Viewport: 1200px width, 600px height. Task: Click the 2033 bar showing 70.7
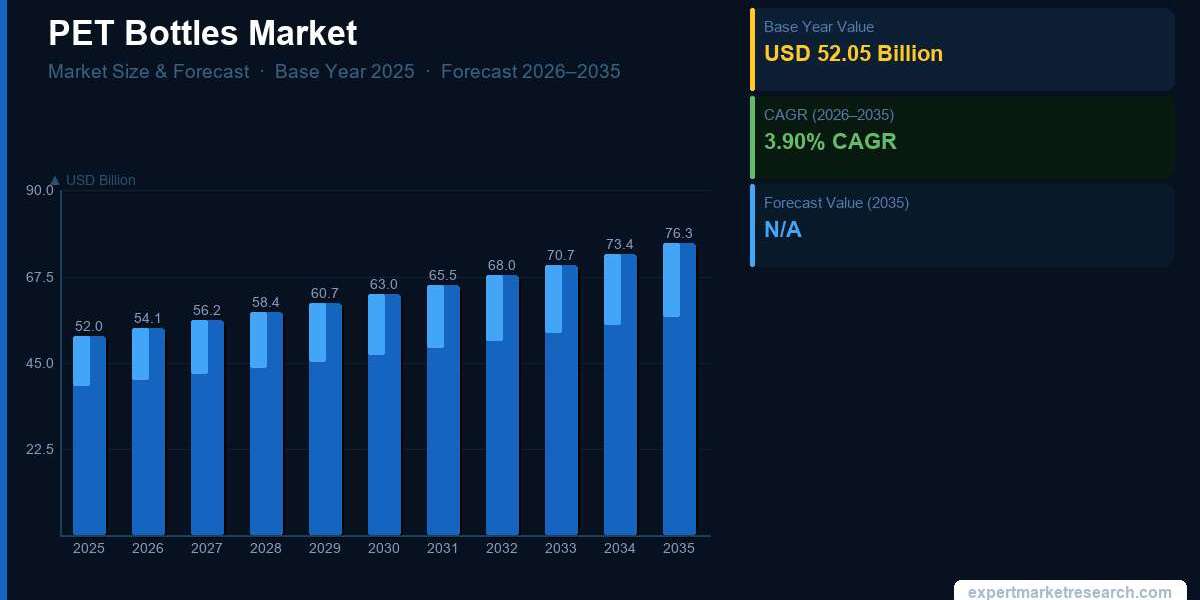click(561, 400)
